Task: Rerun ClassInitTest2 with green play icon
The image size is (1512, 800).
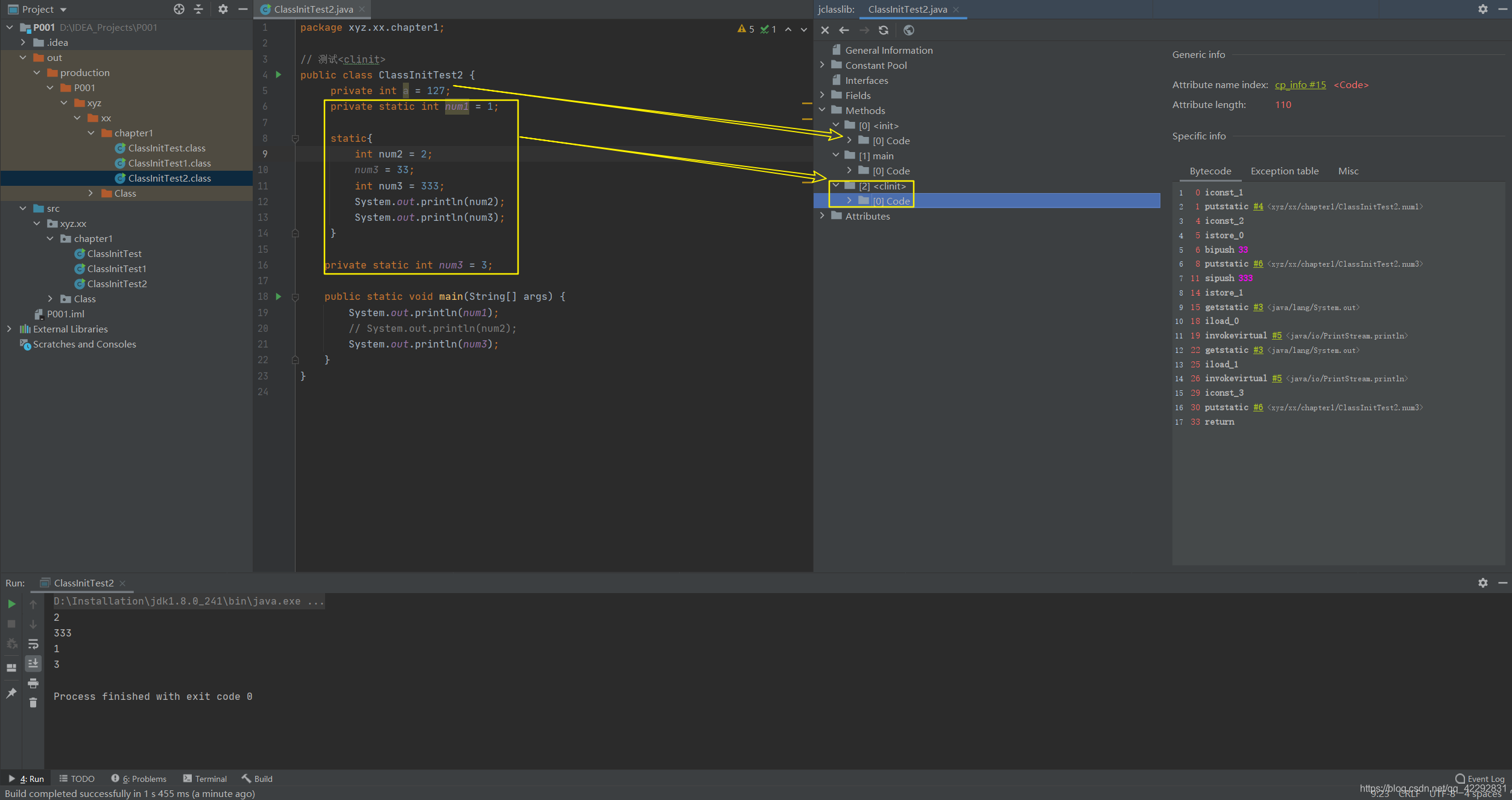Action: pyautogui.click(x=11, y=603)
